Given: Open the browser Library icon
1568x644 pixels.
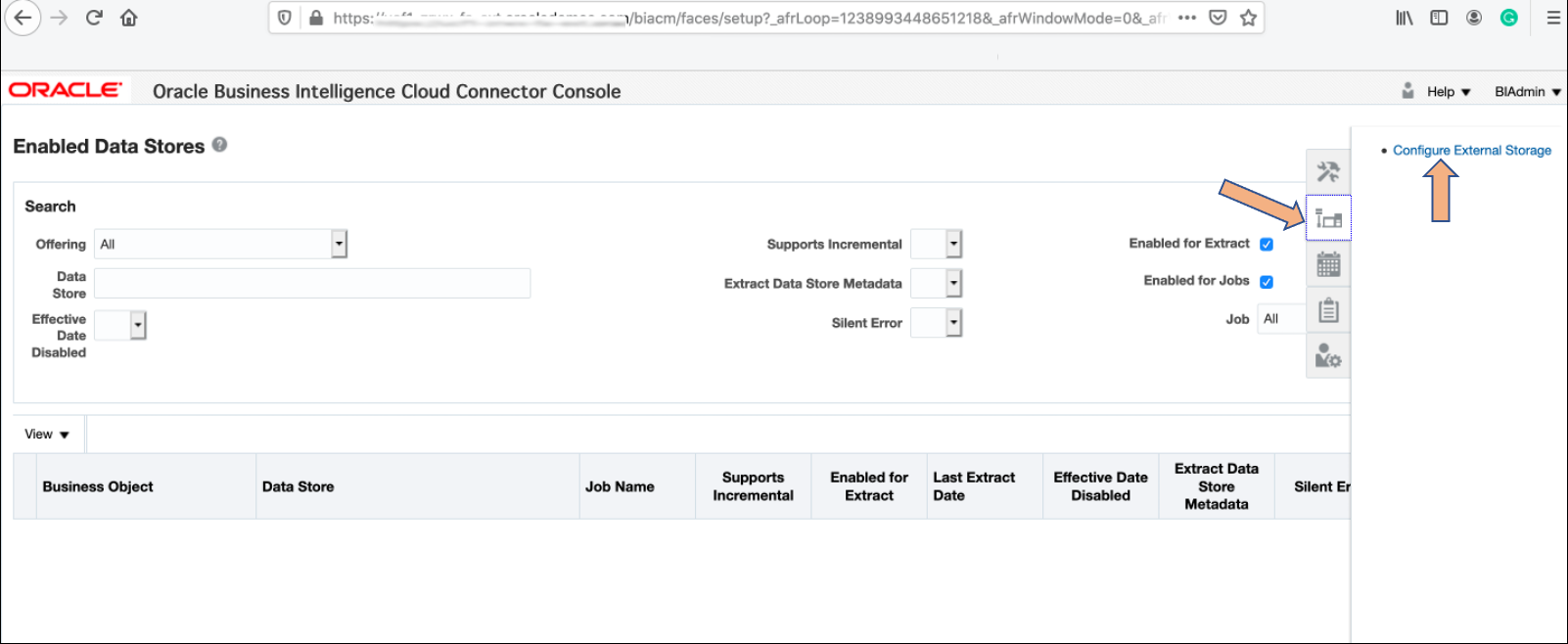Looking at the screenshot, I should tap(1404, 18).
